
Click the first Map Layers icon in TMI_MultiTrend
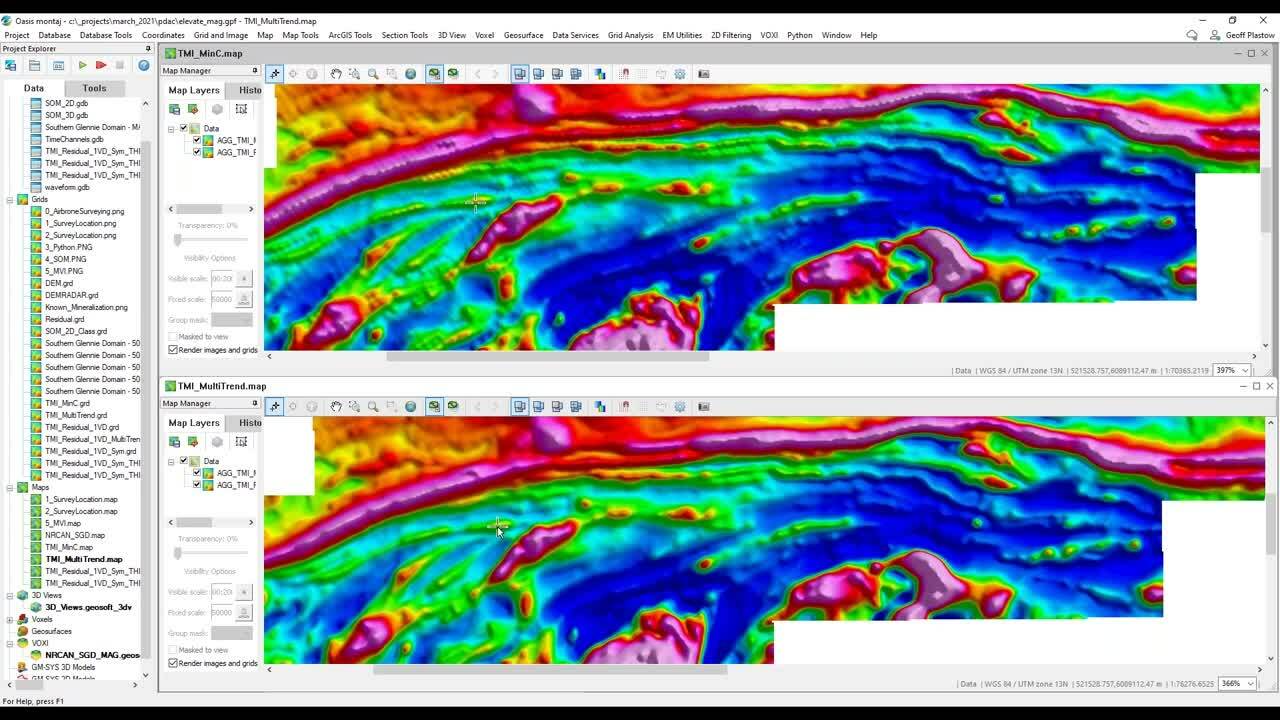click(x=174, y=441)
